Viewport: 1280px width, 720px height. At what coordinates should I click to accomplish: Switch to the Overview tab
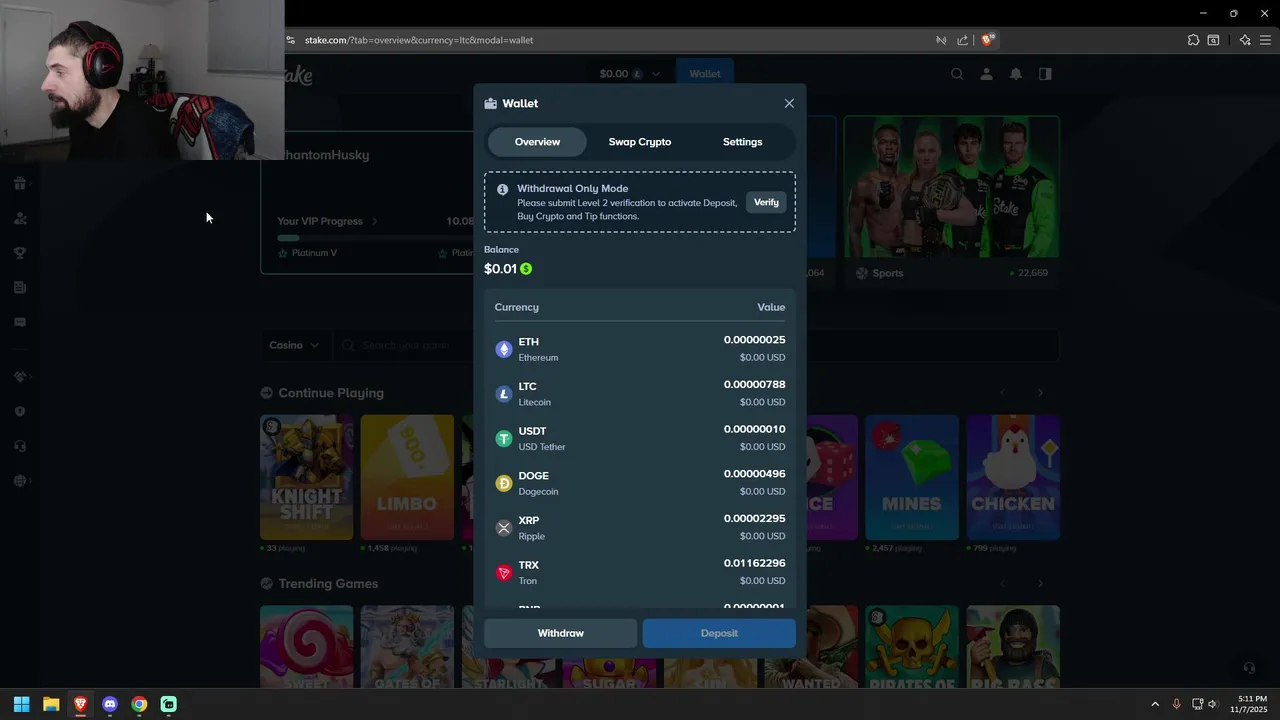pyautogui.click(x=537, y=142)
